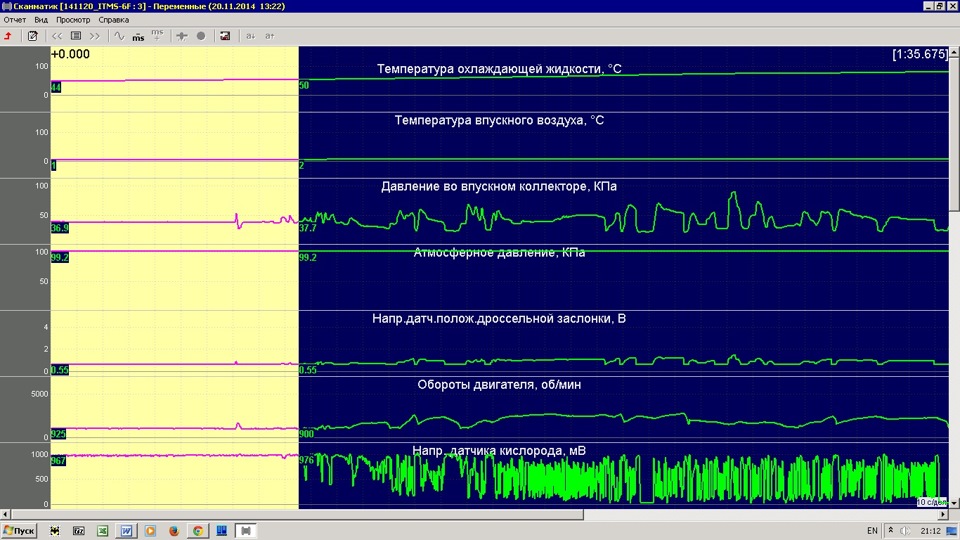Open the Отчет menu
Image resolution: width=960 pixels, height=540 pixels.
coord(15,20)
